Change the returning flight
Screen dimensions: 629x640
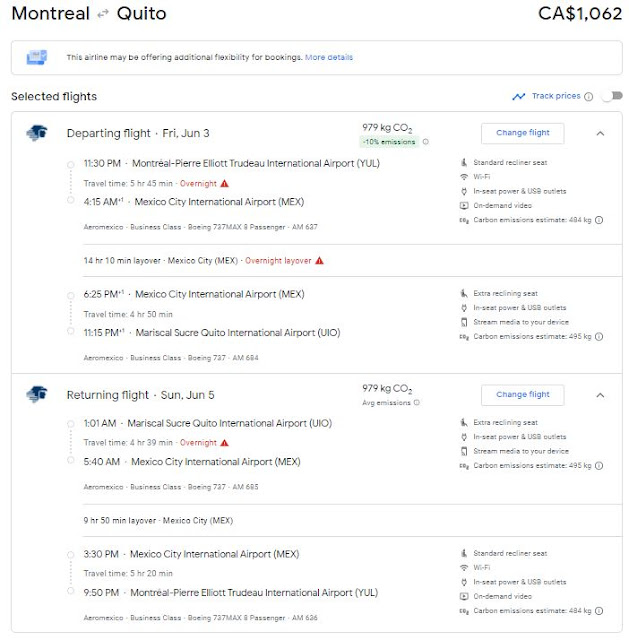(x=522, y=395)
